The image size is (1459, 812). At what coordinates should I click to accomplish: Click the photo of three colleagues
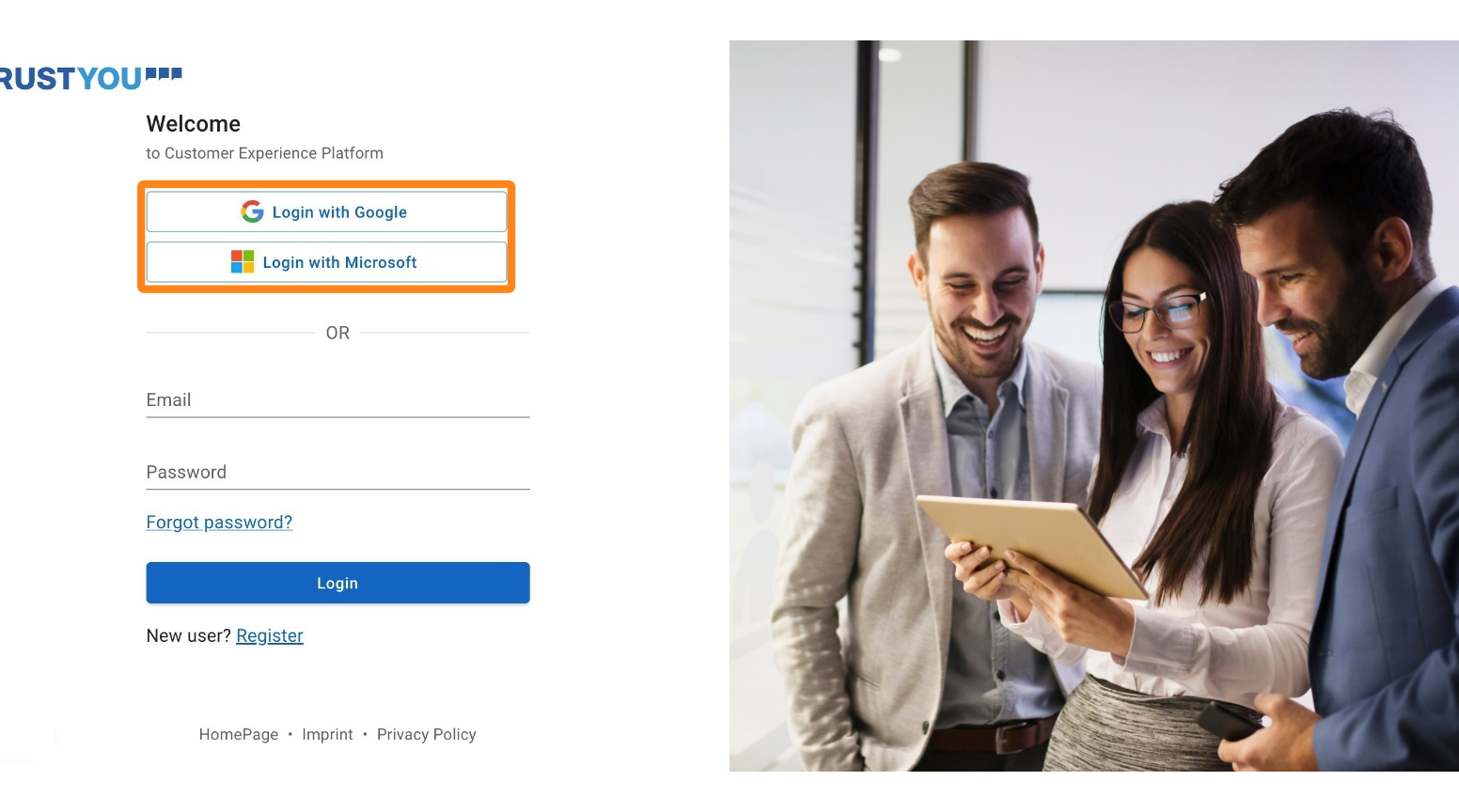pos(1094,406)
